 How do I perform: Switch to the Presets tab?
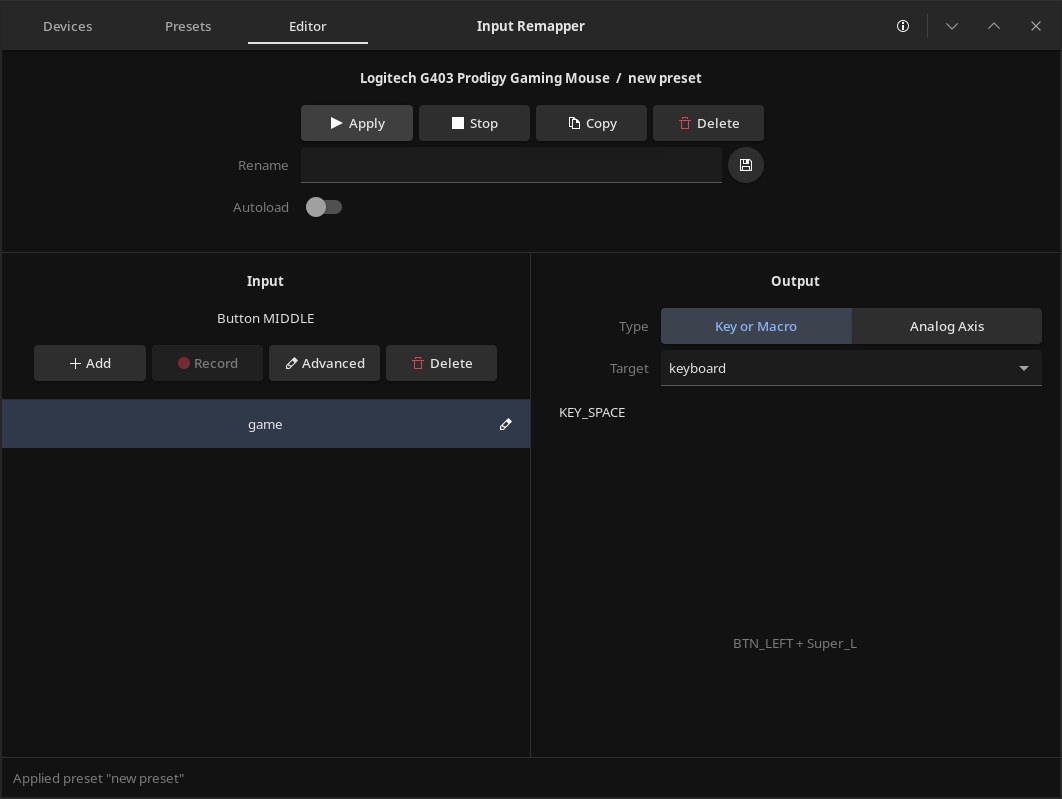point(188,26)
